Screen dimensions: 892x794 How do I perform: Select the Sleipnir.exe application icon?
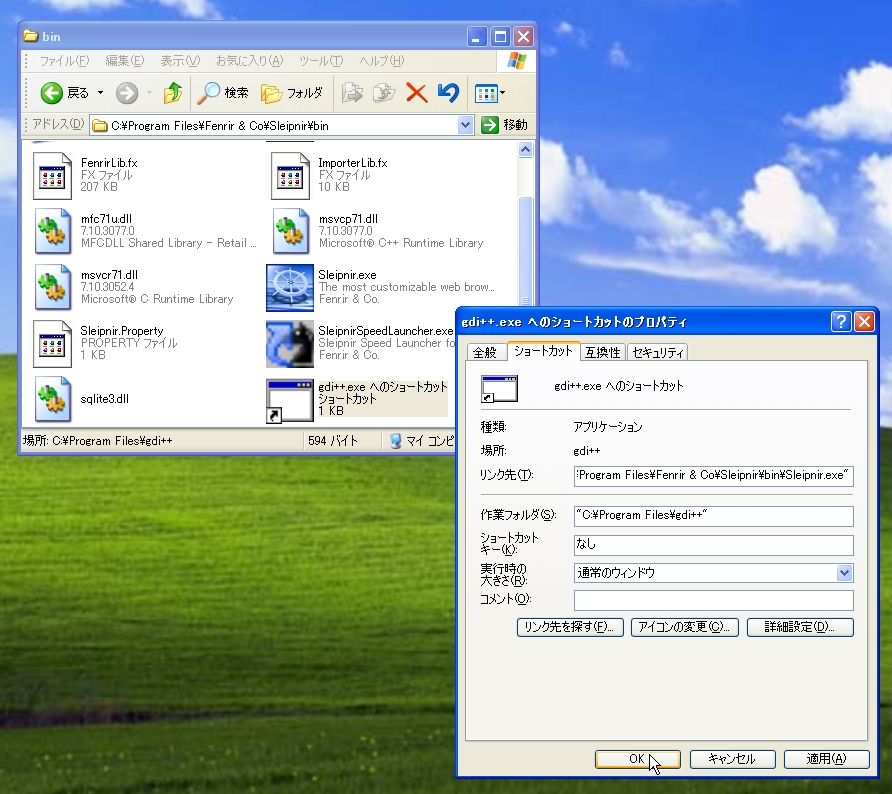[290, 287]
